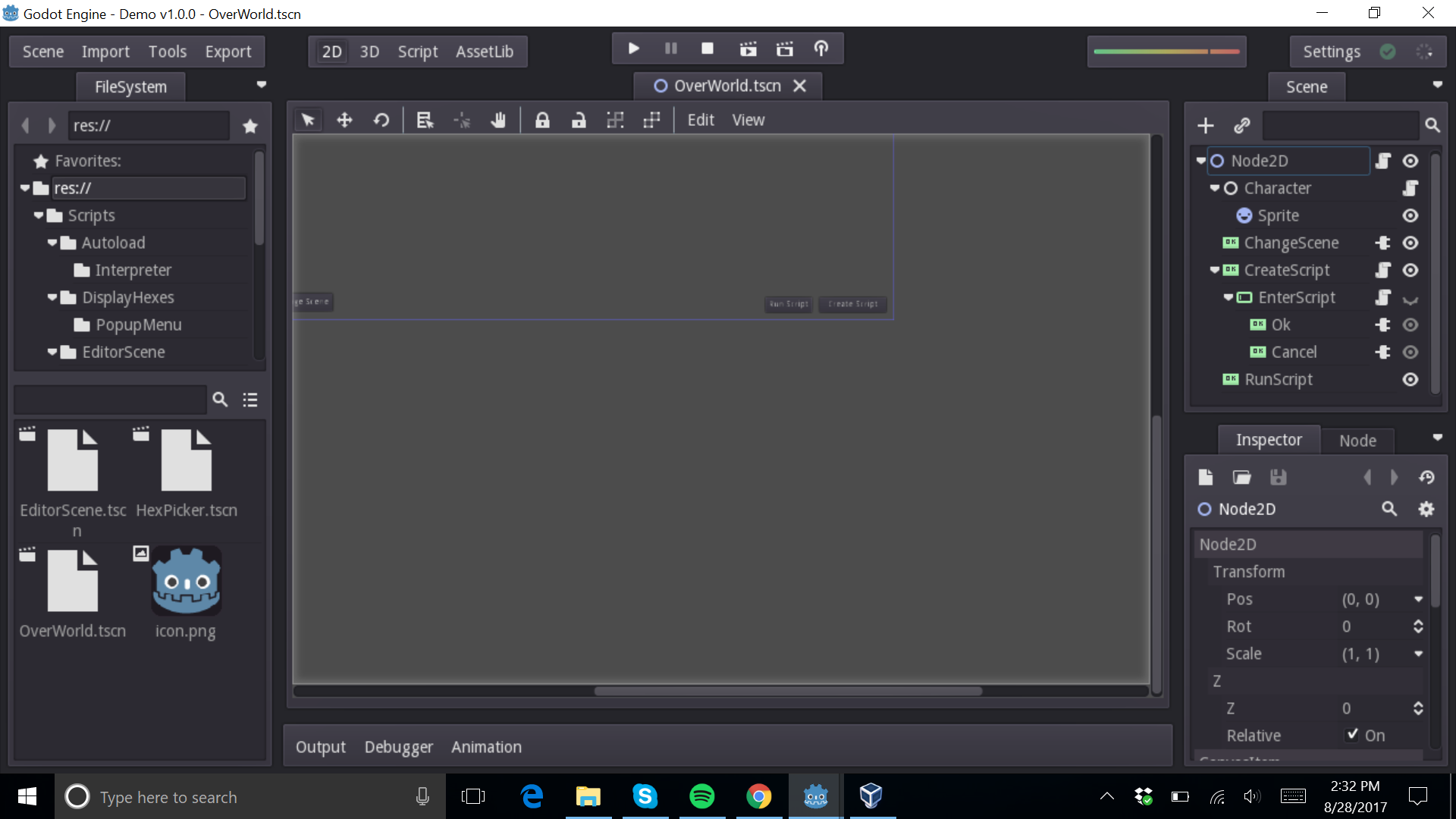The image size is (1456, 819).
Task: Open the Pos value dropdown
Action: point(1418,599)
